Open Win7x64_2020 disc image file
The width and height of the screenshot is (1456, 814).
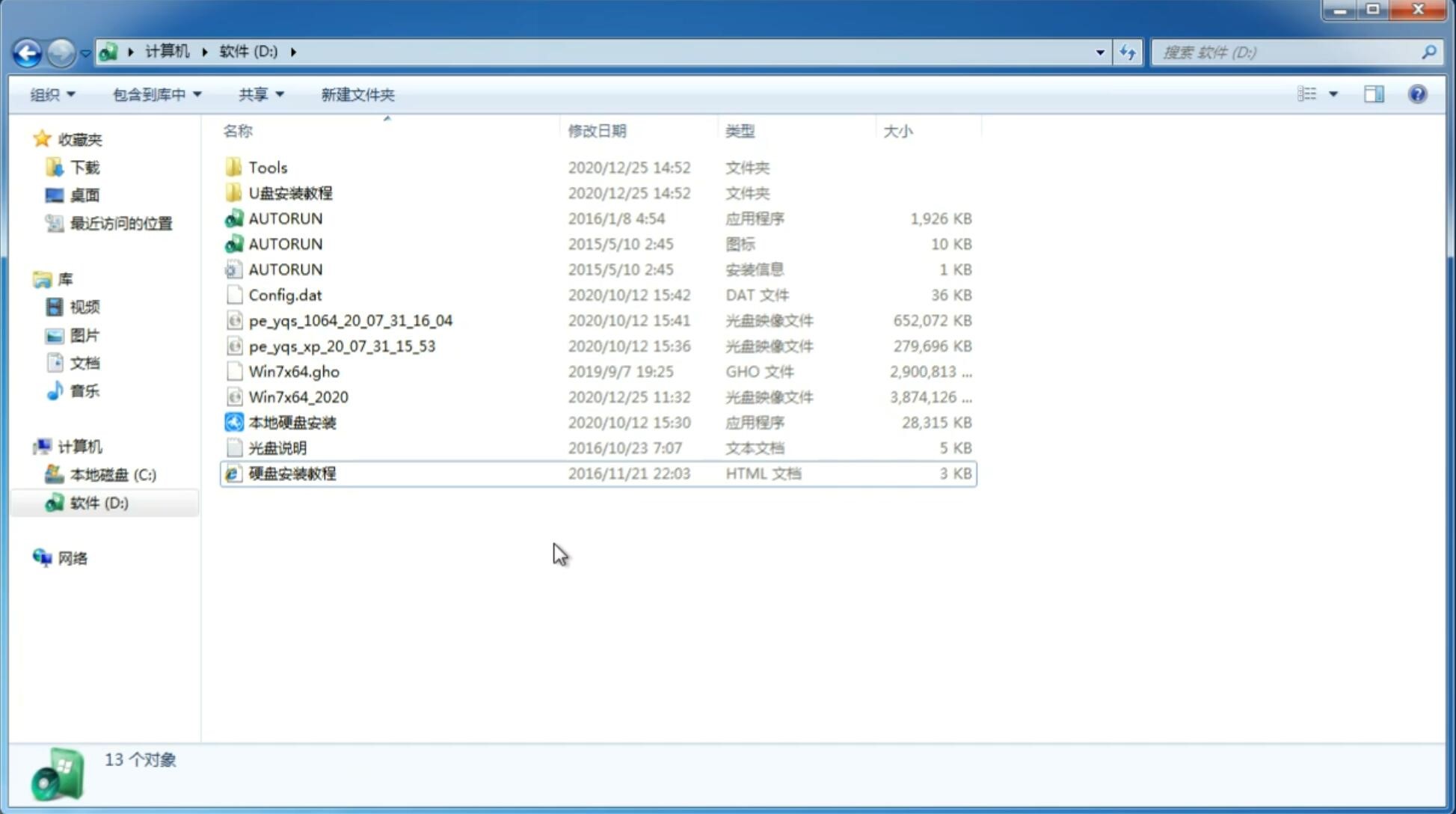[299, 397]
